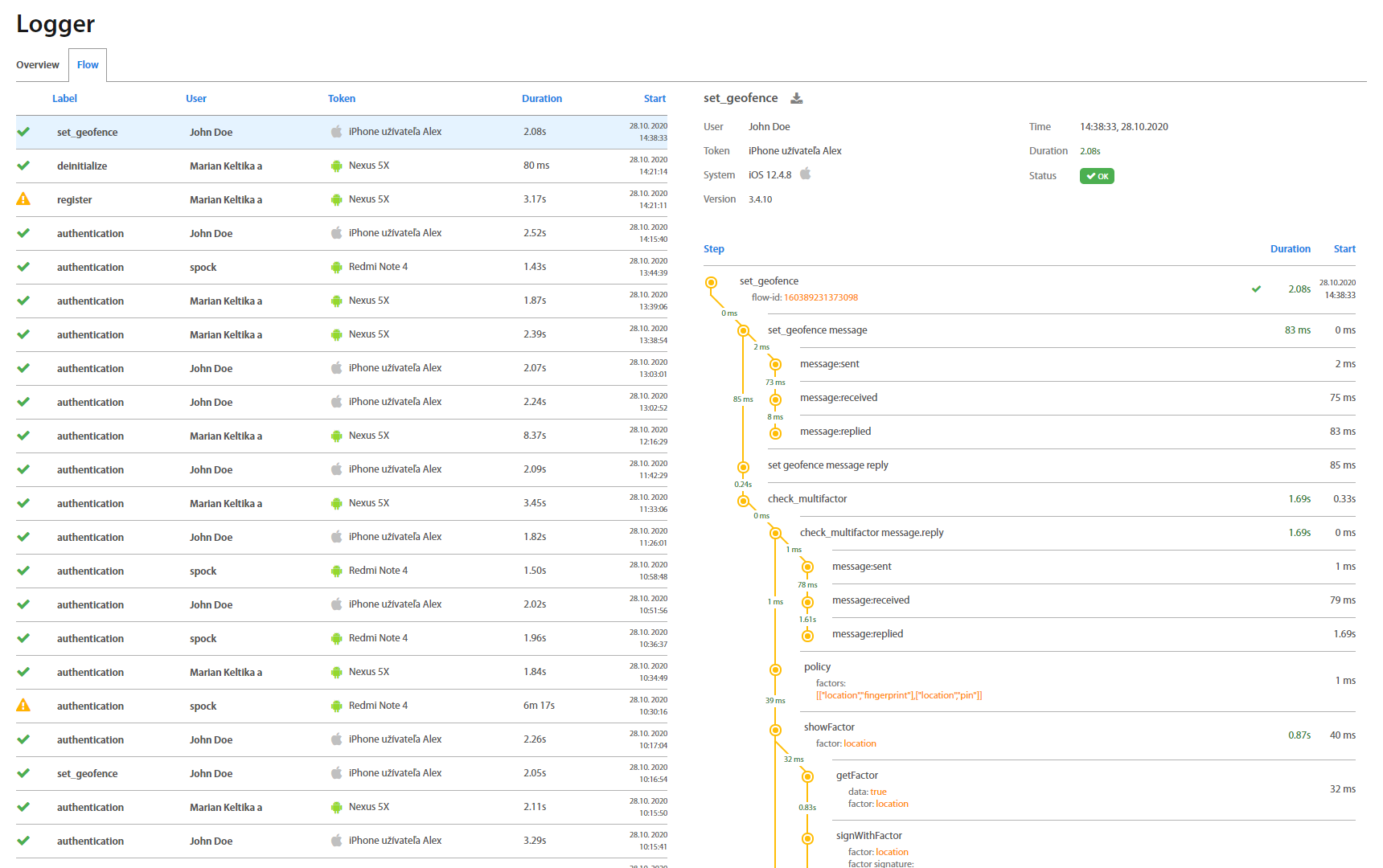Click the warning icon on the register row
This screenshot has height=868, width=1383.
pos(23,199)
